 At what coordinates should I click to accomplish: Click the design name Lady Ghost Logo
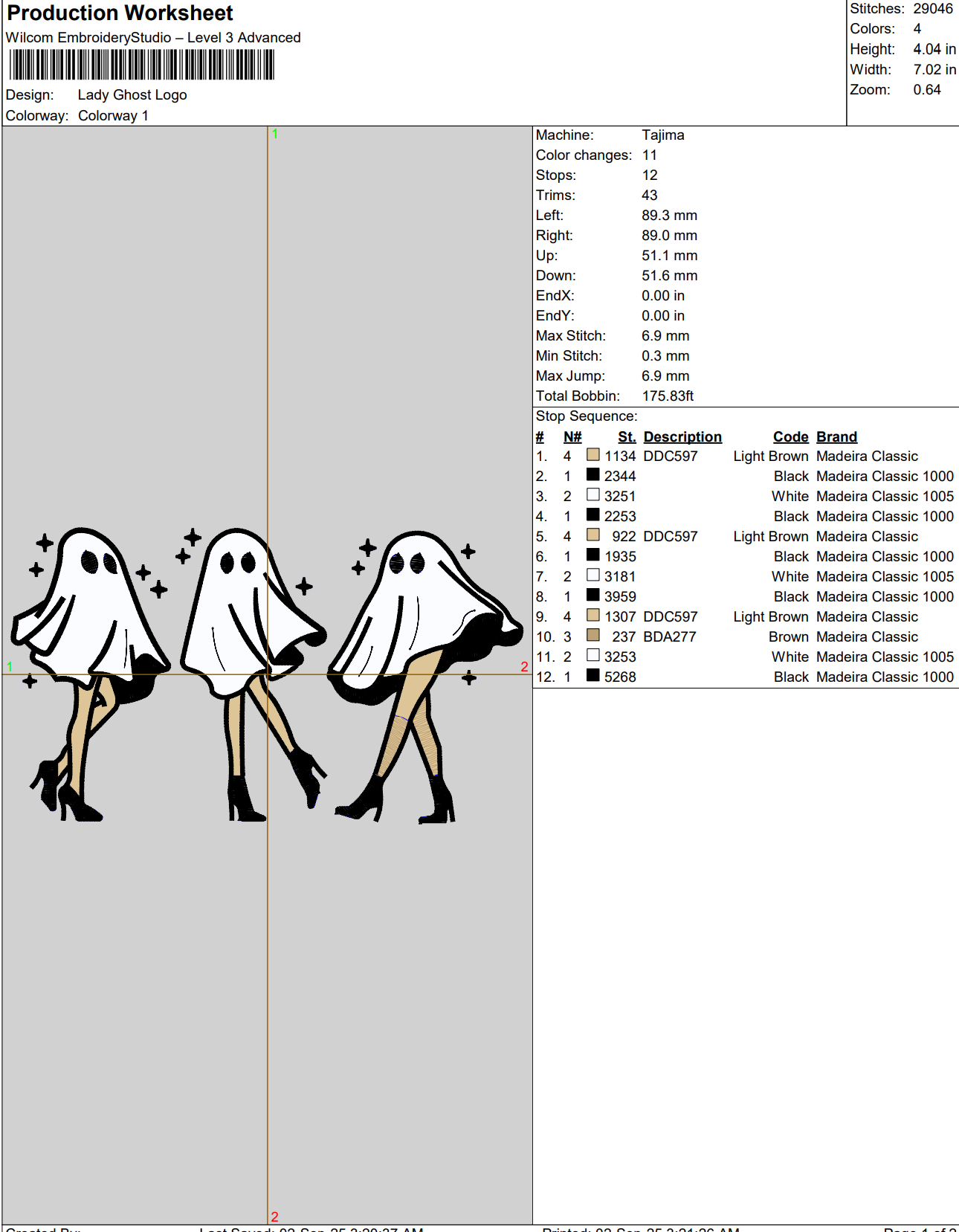click(x=132, y=95)
